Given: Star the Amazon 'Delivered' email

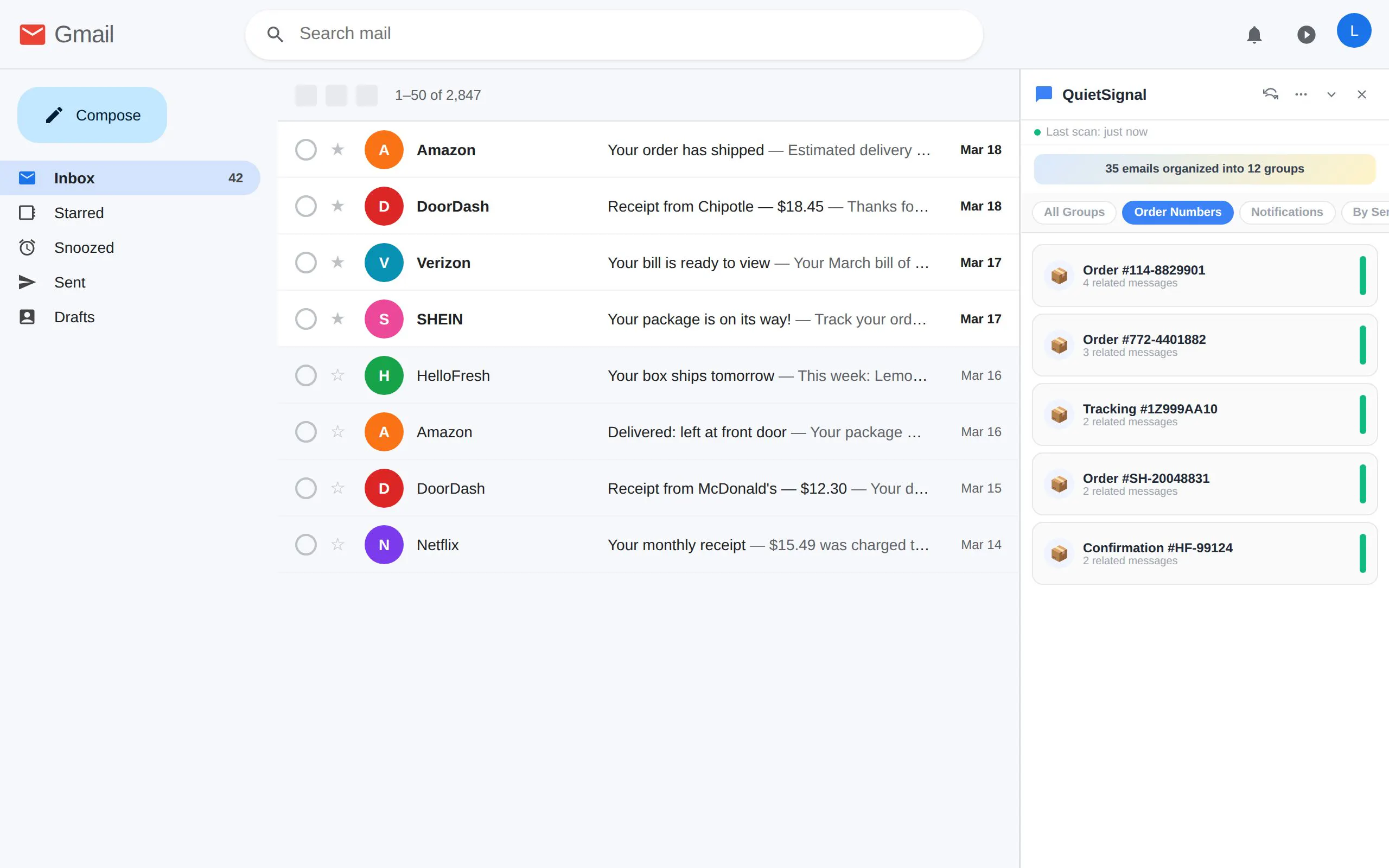Looking at the screenshot, I should pos(337,431).
